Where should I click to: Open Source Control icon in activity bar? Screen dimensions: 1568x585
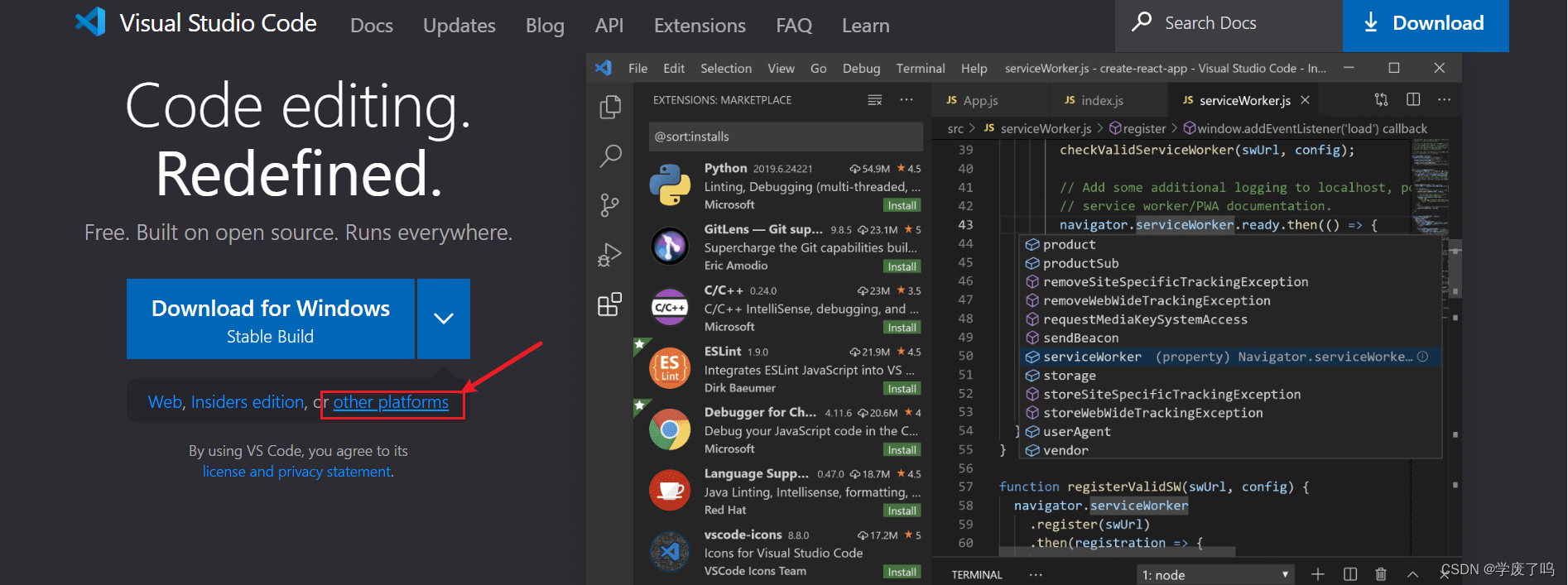click(x=610, y=205)
